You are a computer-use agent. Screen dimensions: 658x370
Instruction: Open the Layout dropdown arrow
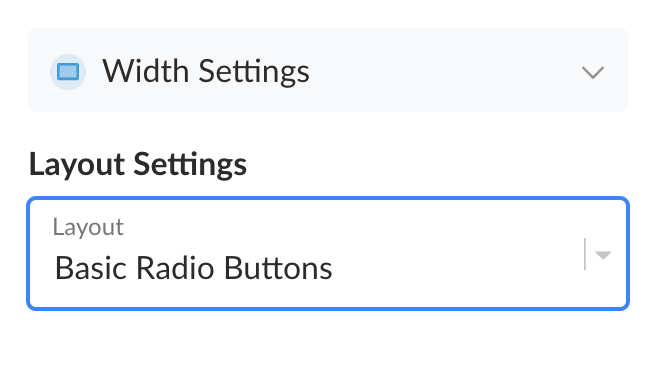click(603, 255)
